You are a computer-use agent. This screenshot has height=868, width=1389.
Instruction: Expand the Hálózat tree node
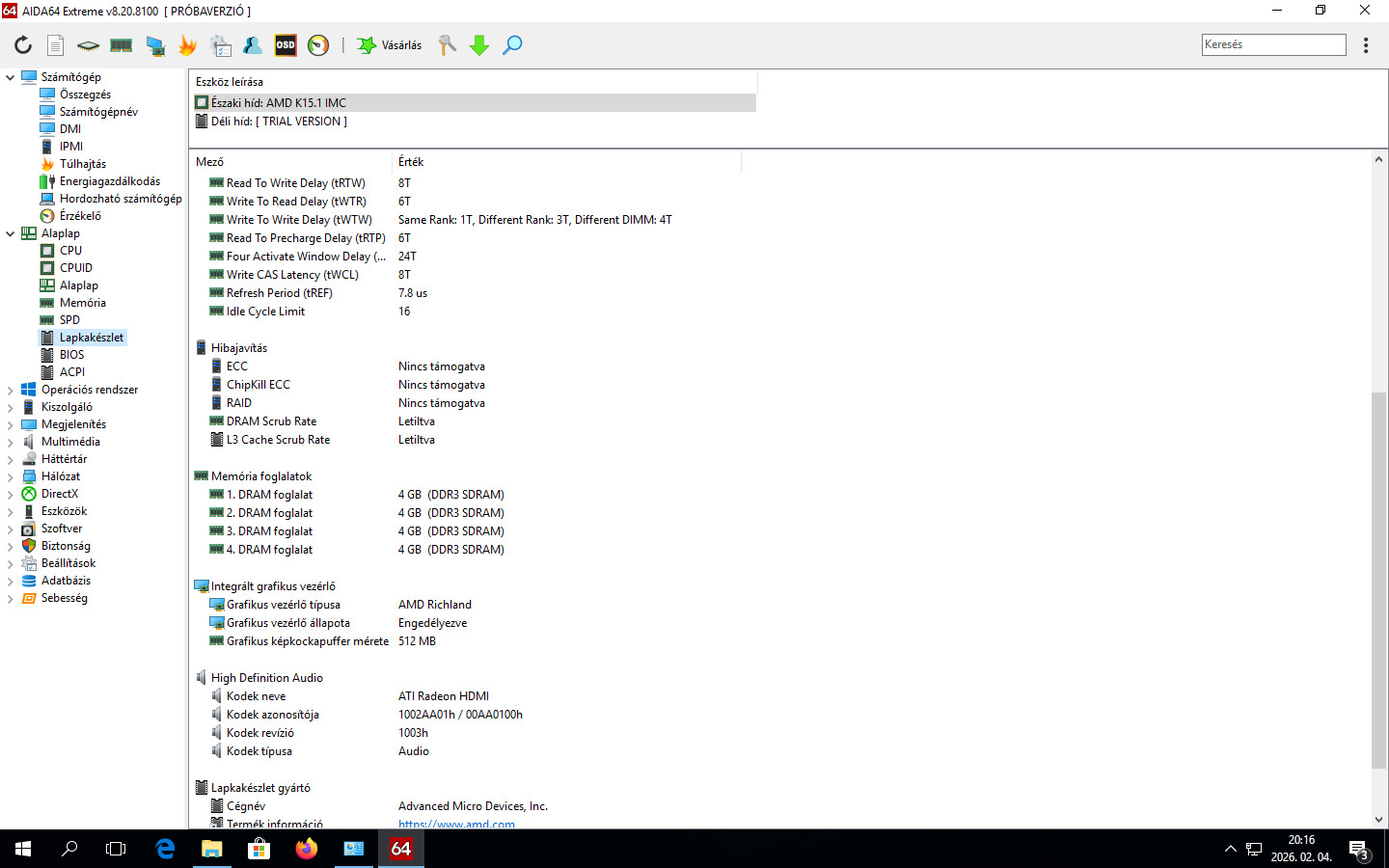pyautogui.click(x=11, y=476)
